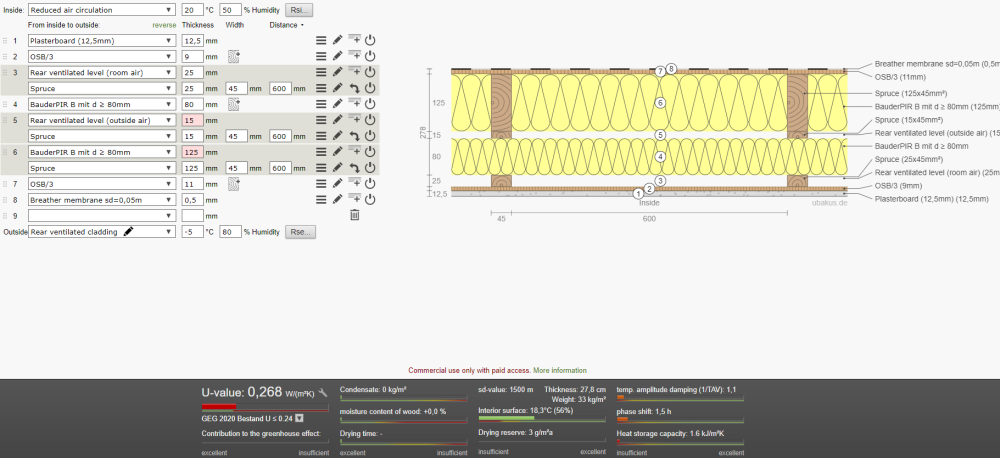The height and width of the screenshot is (458, 1000).
Task: Edit Rear ventilated cladding with pencil icon
Action: coord(129,232)
